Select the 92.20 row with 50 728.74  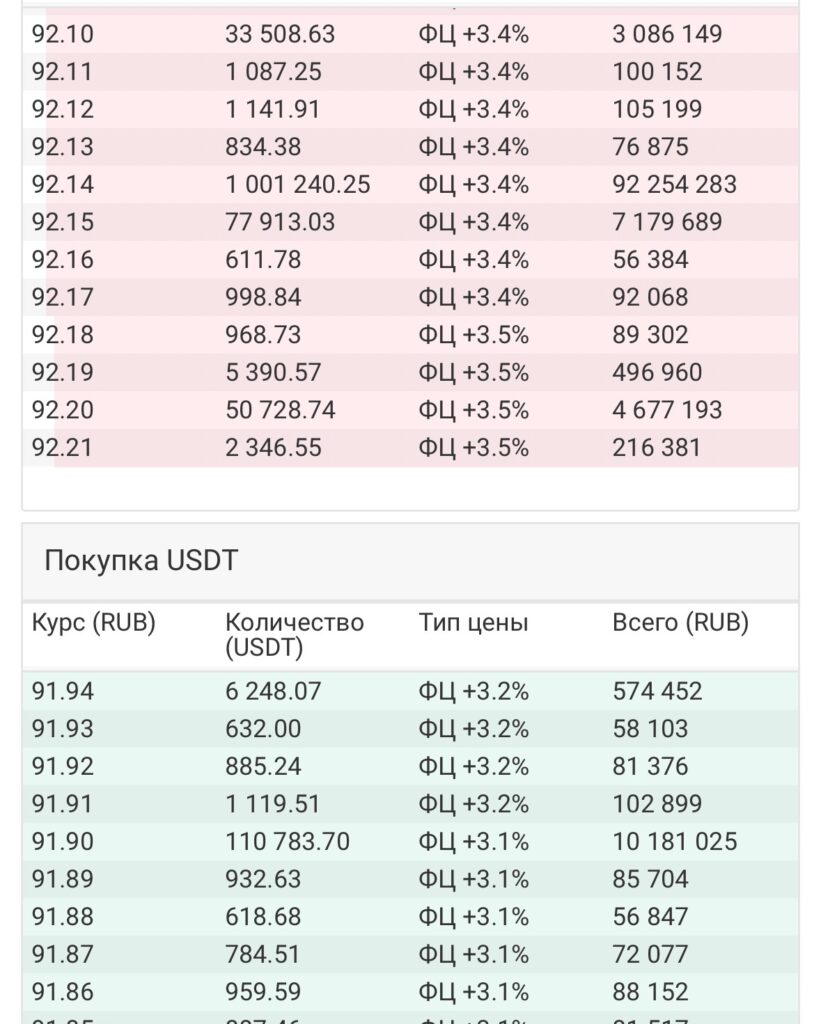coord(410,409)
